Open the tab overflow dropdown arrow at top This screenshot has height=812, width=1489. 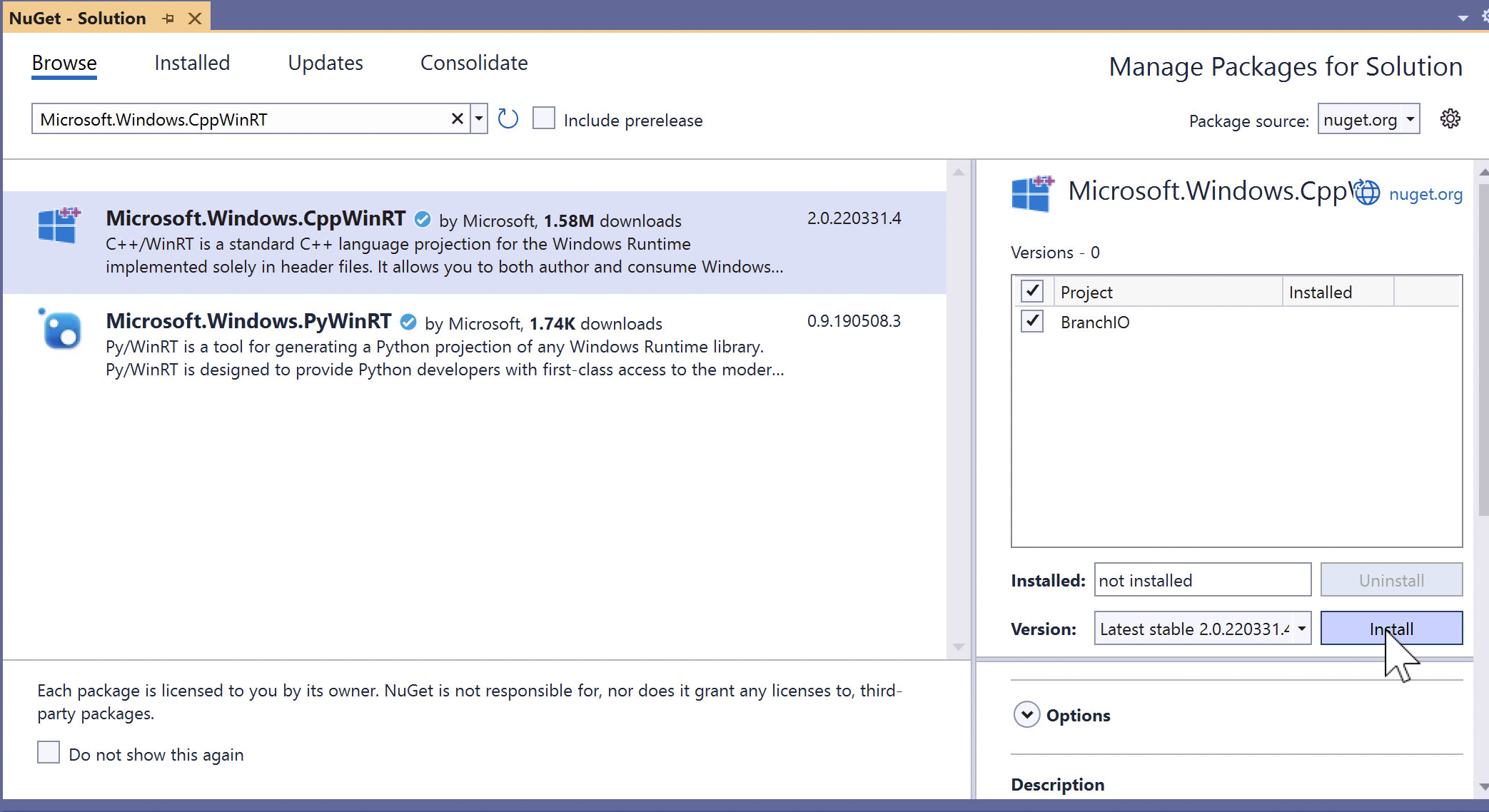[1463, 19]
